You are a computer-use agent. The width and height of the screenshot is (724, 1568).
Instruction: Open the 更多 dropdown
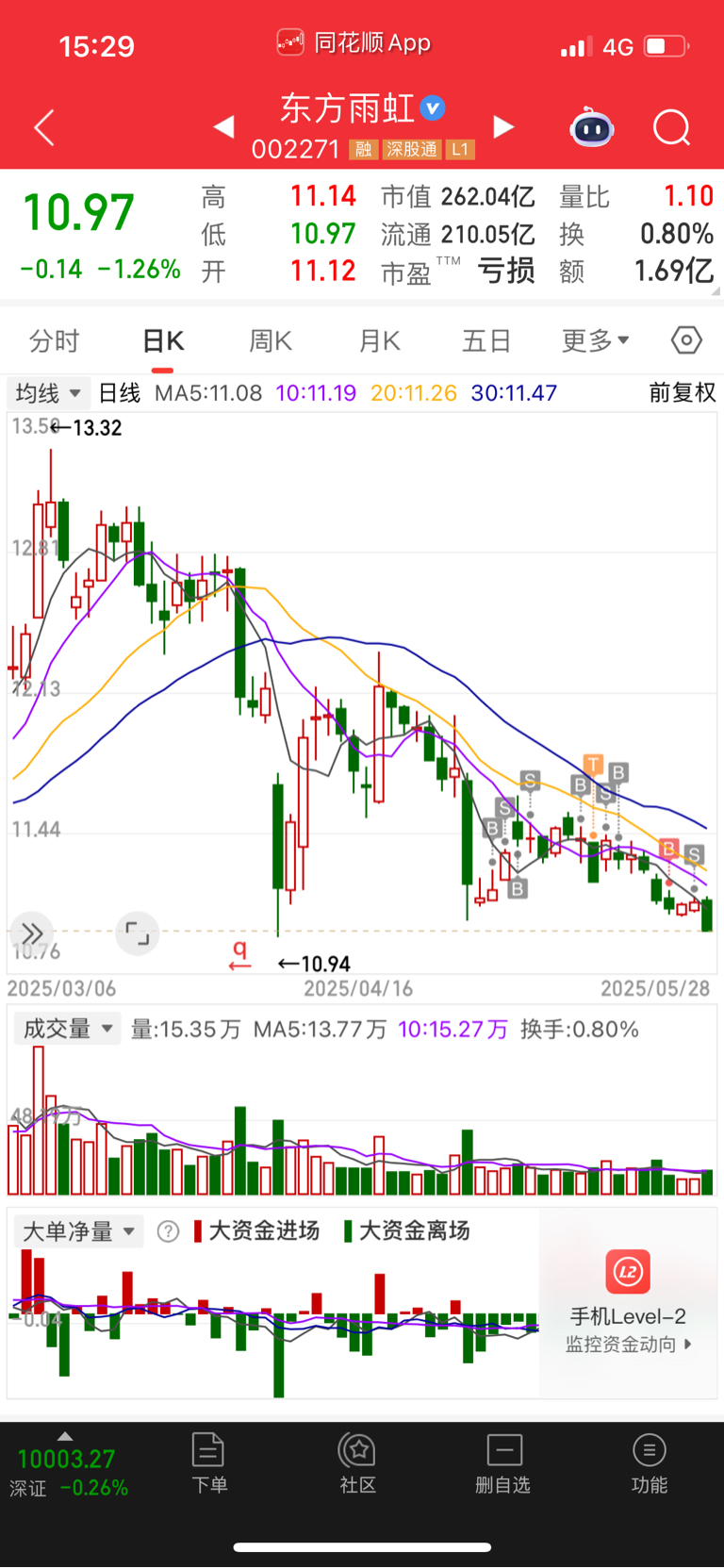[x=596, y=340]
